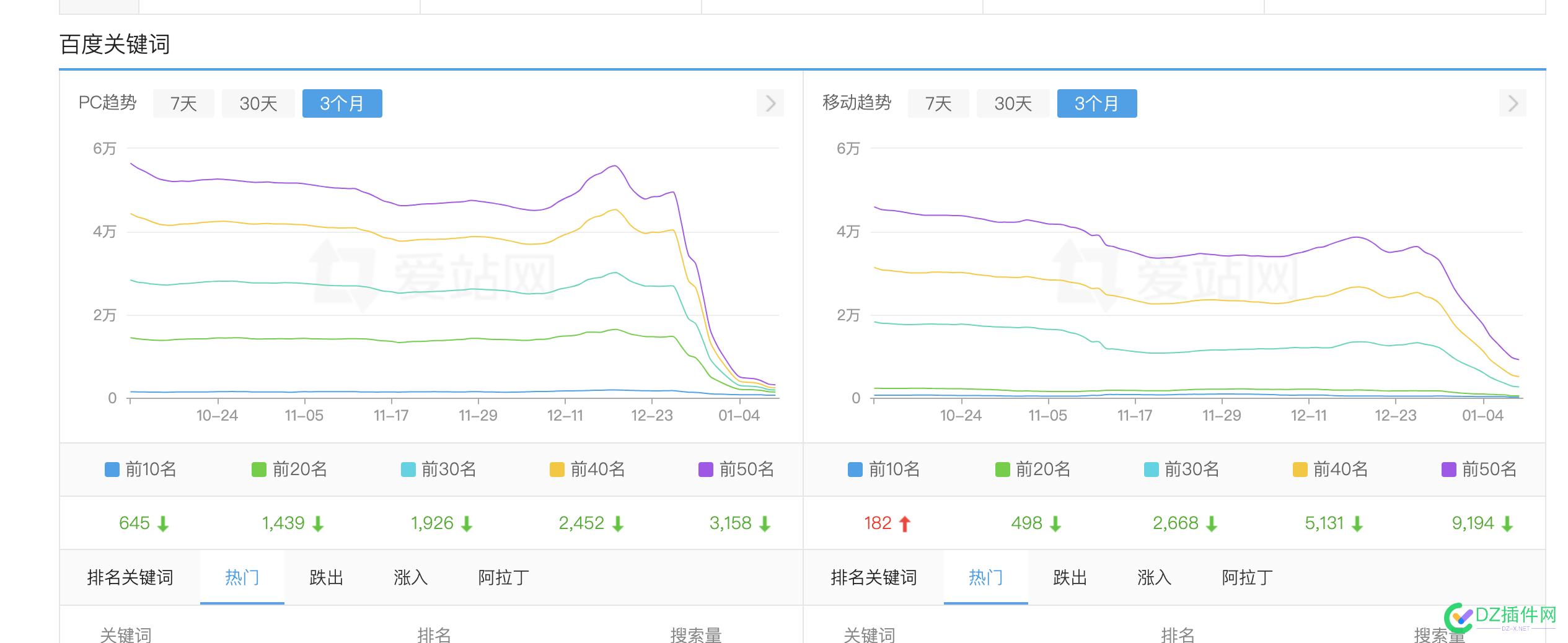Screen dimensions: 1568x643
Task: Click PC 前50名 count 3,158
Action: [x=731, y=523]
